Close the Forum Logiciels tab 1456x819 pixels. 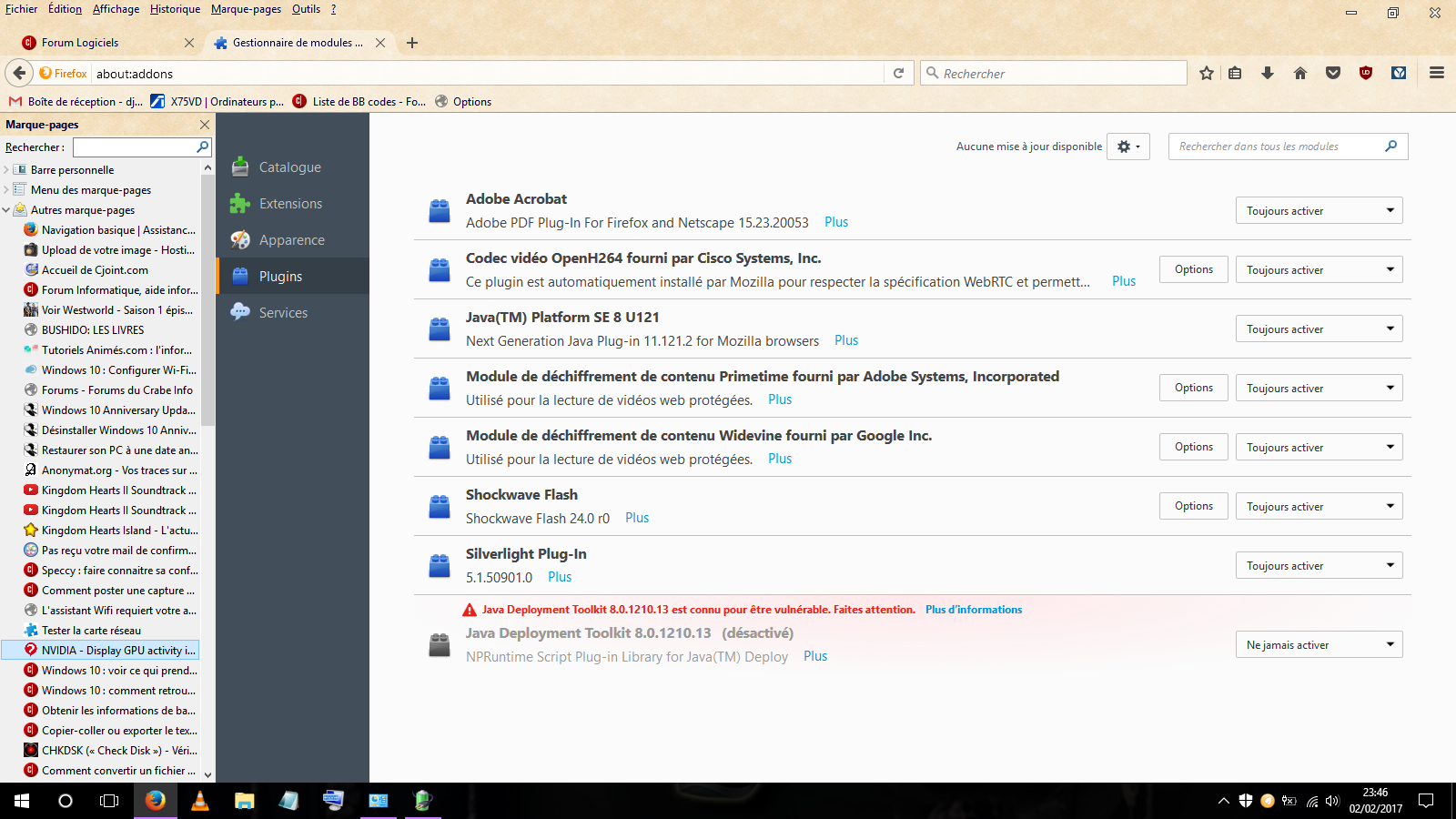coord(189,43)
